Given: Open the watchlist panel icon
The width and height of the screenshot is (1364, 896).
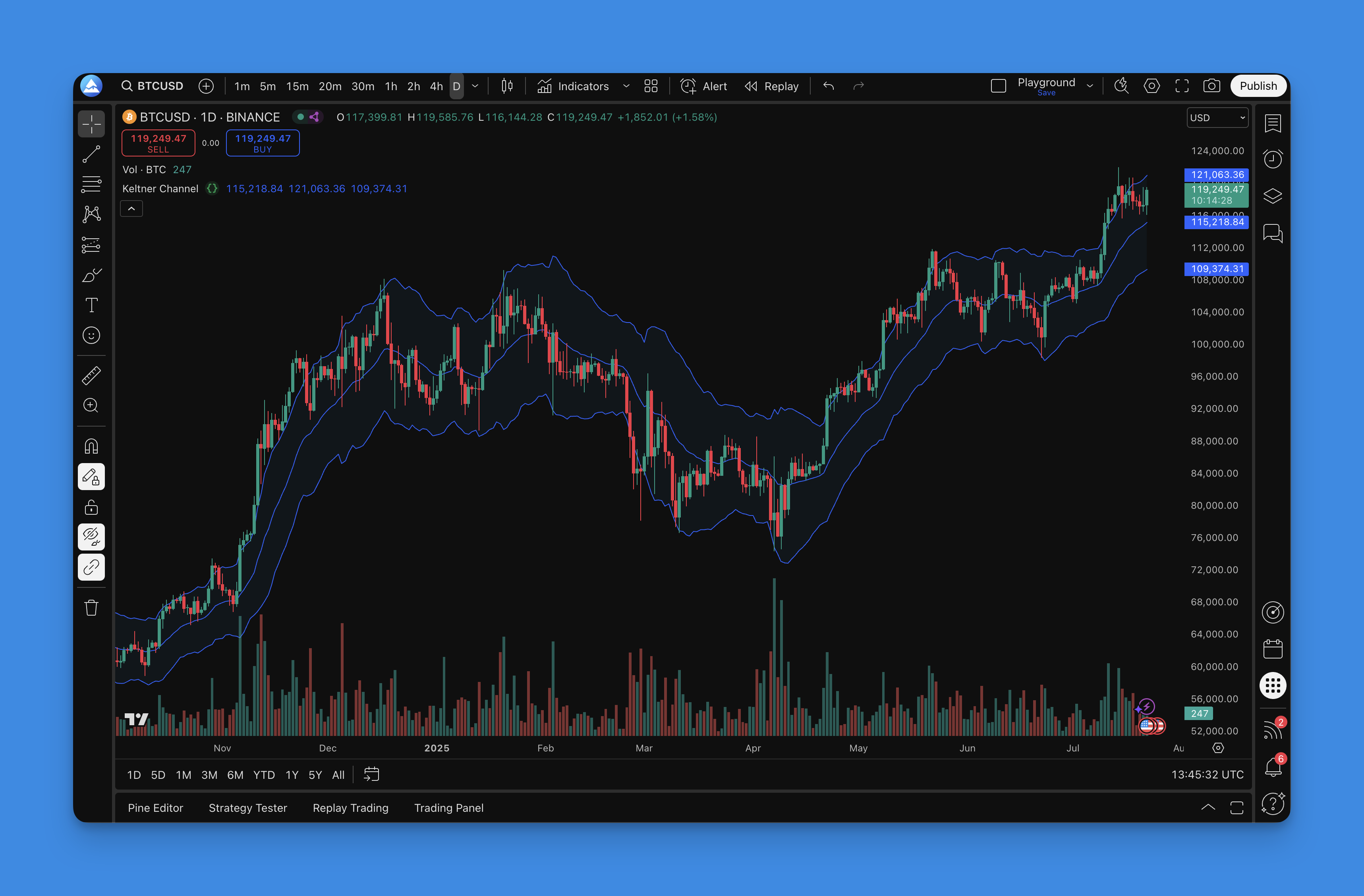Looking at the screenshot, I should click(1273, 123).
